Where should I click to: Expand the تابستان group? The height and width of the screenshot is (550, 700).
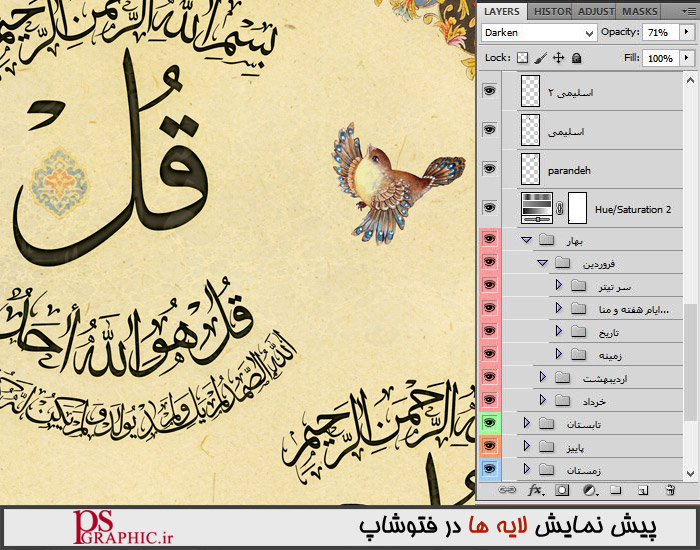coord(526,423)
